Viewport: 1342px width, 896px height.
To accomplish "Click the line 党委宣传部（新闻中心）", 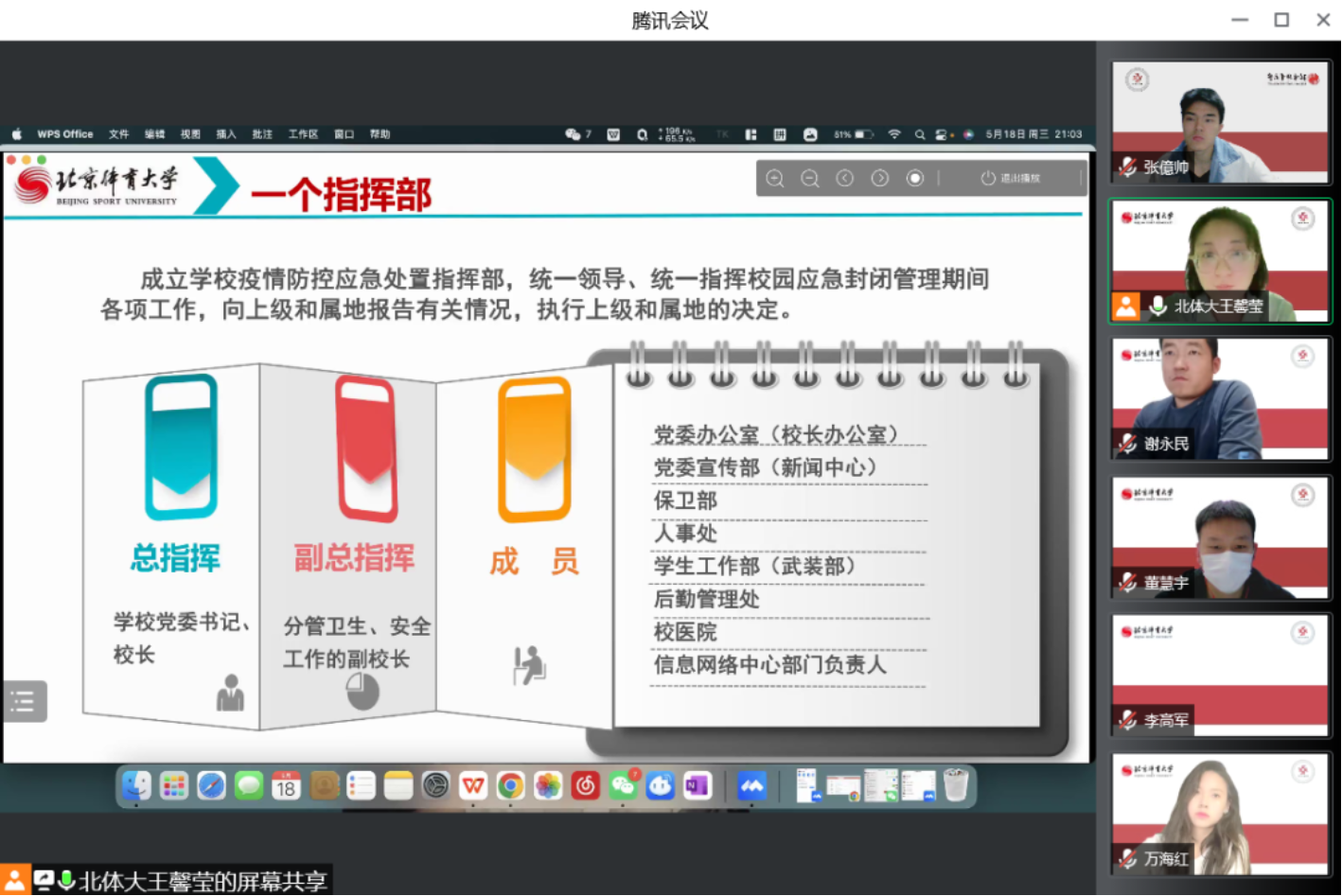I will tap(766, 467).
